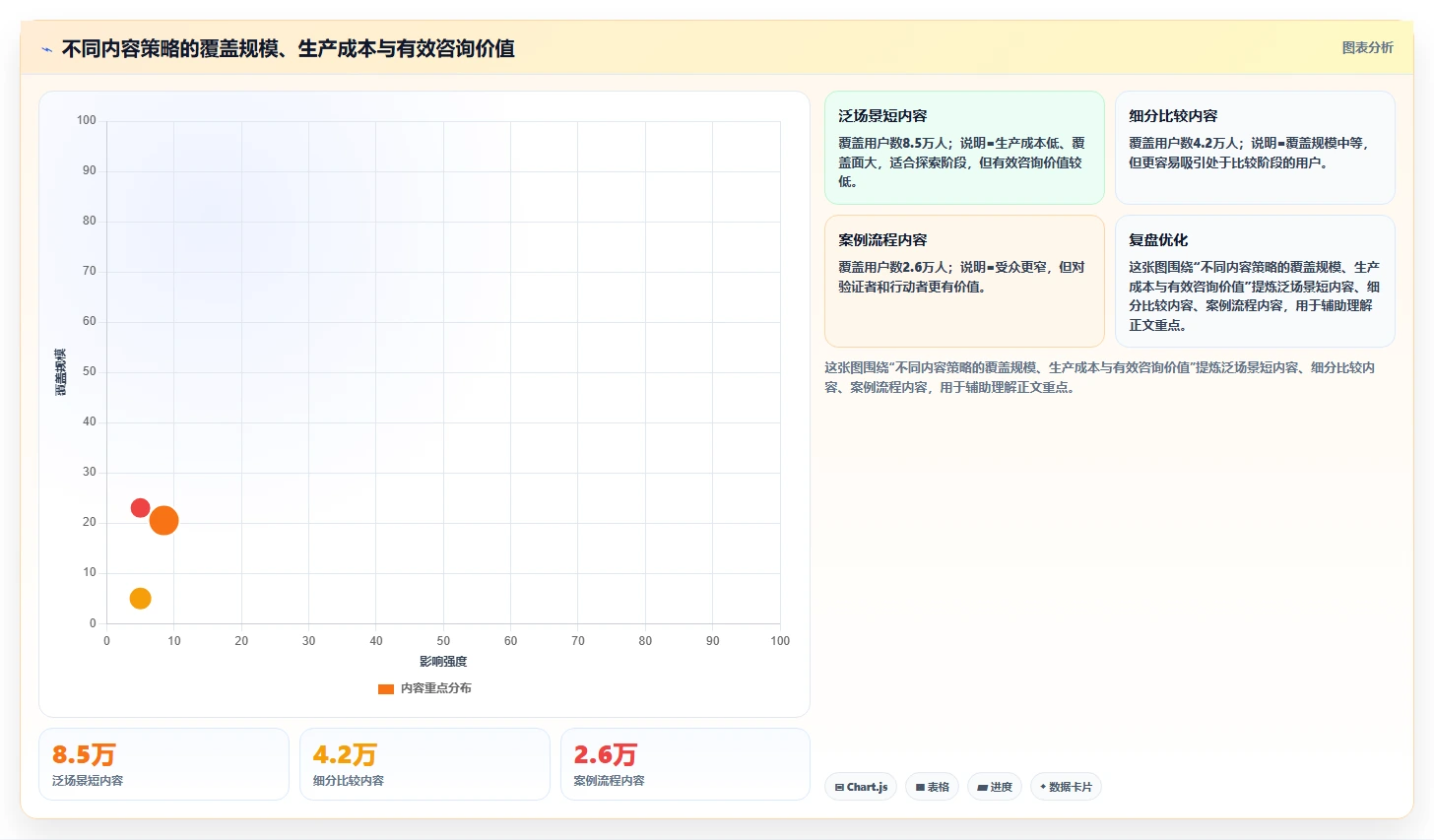Click 泛场景短内容 label under 8.5万

pos(88,781)
